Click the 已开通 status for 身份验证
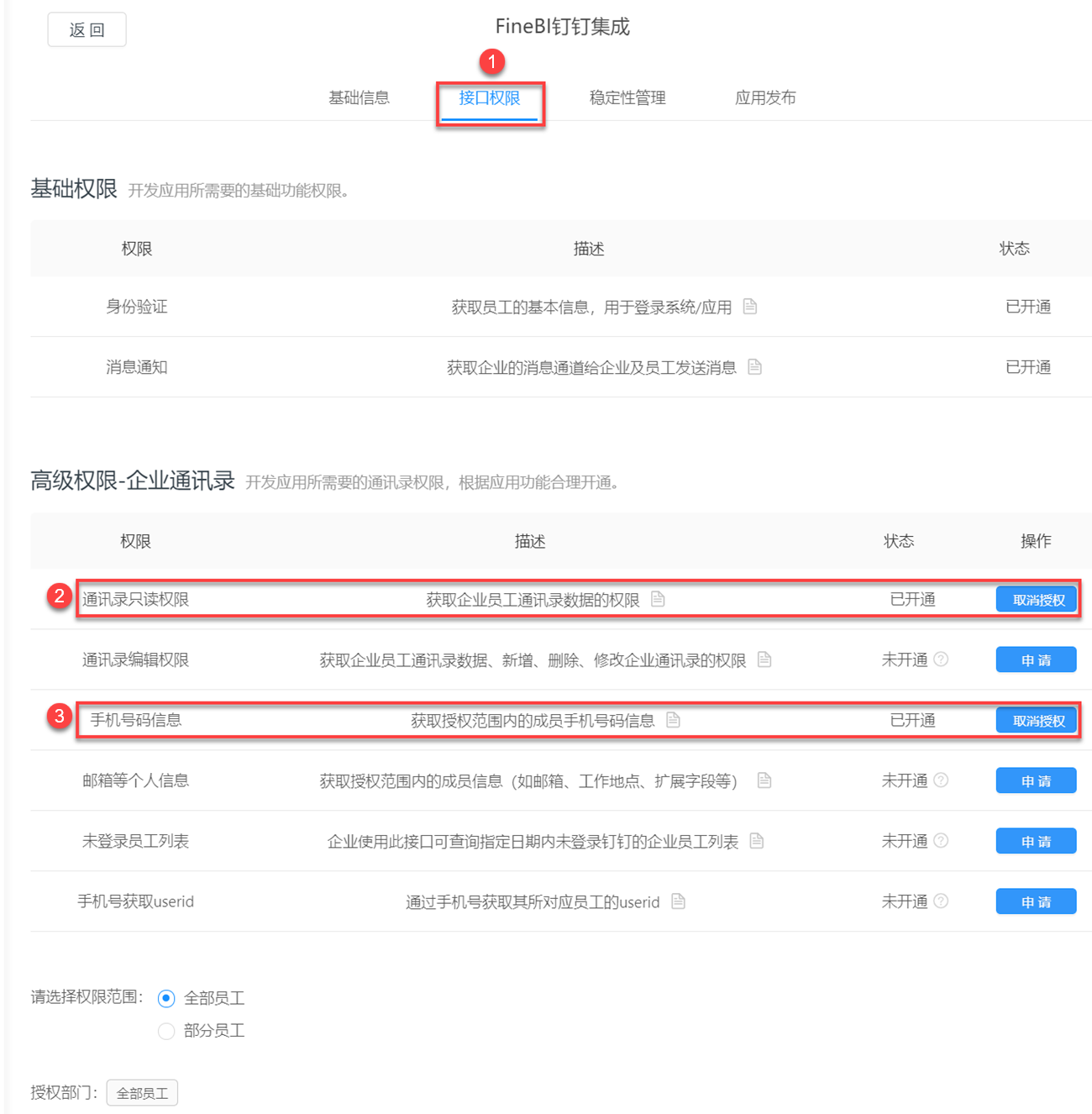 pyautogui.click(x=1028, y=307)
